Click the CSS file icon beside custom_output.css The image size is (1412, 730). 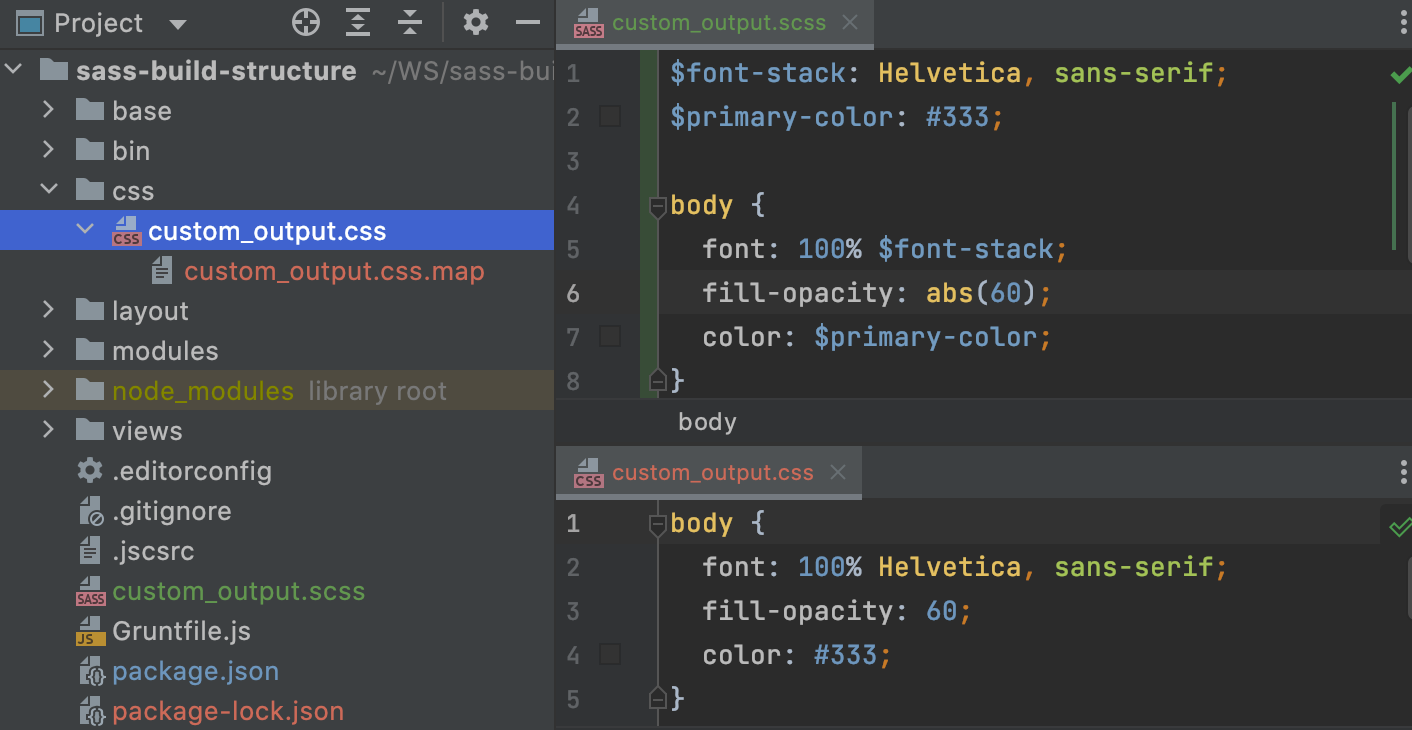click(127, 232)
